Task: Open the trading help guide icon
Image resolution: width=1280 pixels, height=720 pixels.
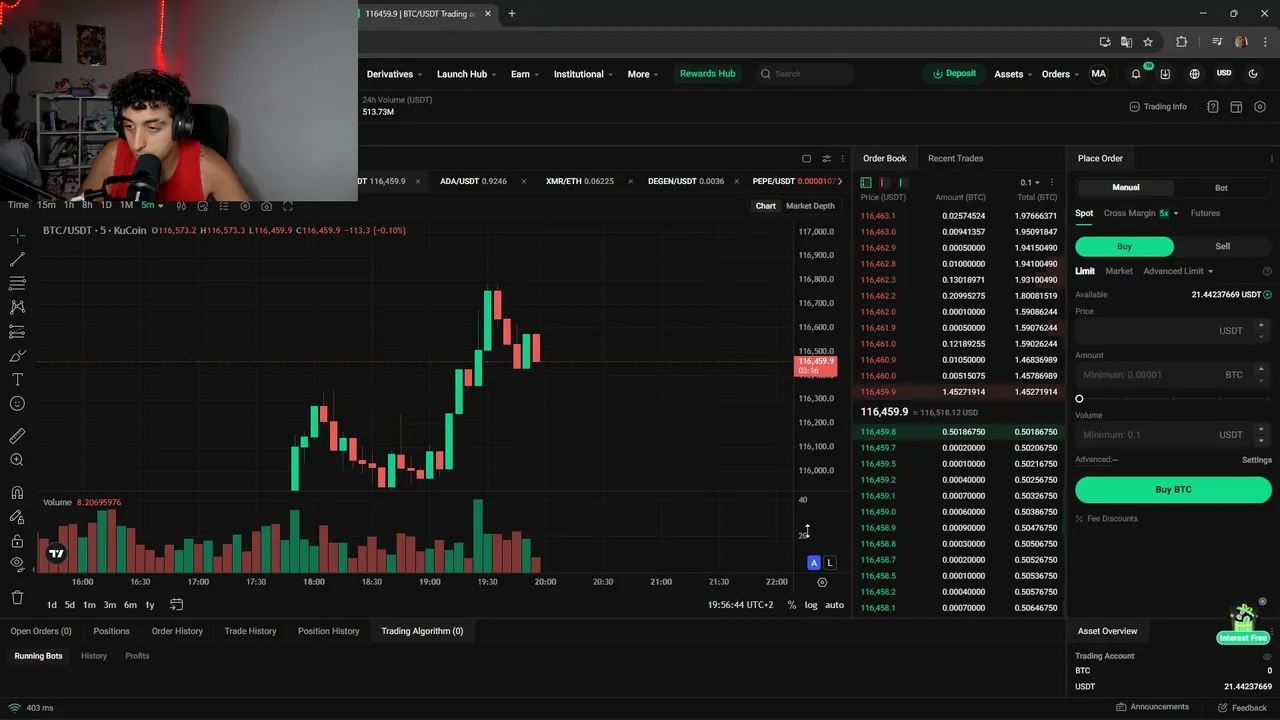Action: point(1213,107)
